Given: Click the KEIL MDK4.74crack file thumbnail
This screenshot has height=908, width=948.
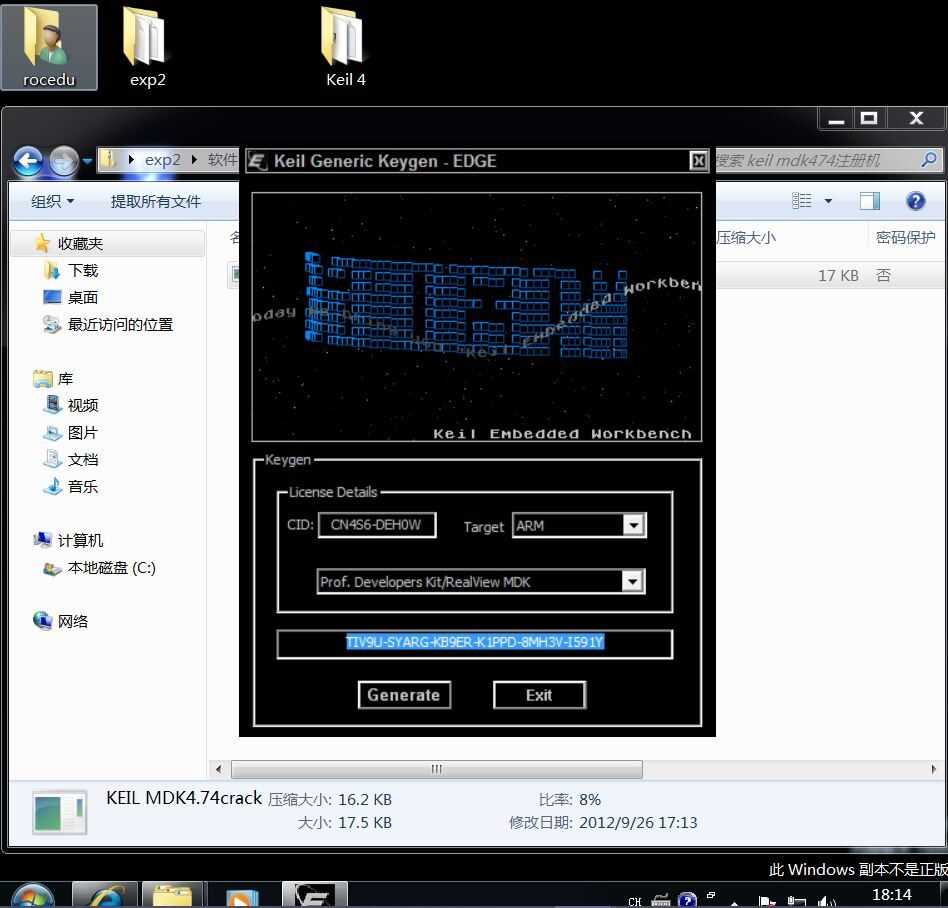Looking at the screenshot, I should [x=59, y=812].
